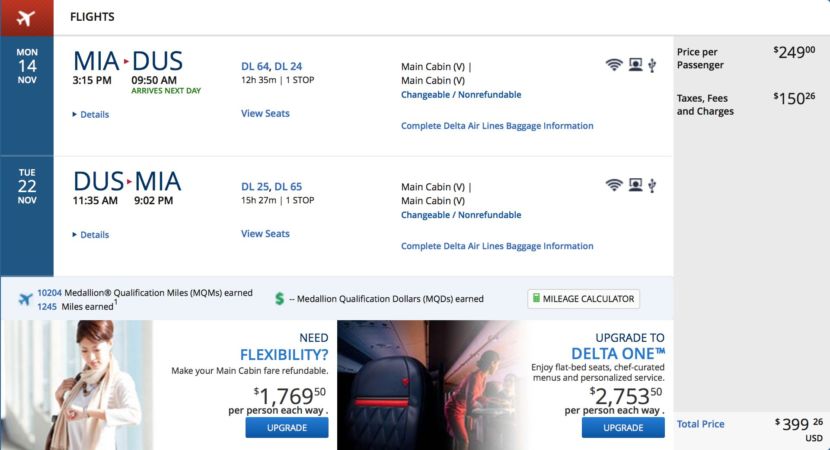The width and height of the screenshot is (830, 450).
Task: Open Changeable / Nonrefundable link for outbound flight
Action: click(x=461, y=95)
